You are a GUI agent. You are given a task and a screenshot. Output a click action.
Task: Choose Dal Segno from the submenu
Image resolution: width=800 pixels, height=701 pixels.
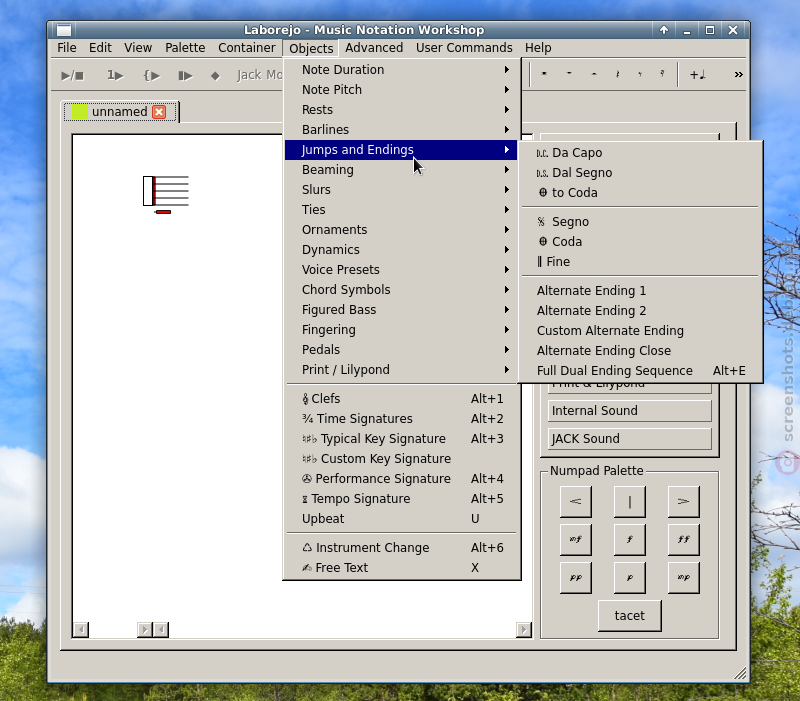point(640,172)
